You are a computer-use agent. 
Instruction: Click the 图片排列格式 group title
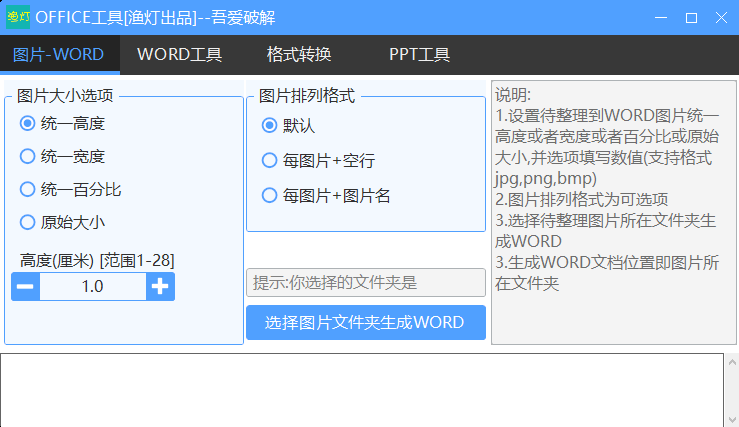307,96
